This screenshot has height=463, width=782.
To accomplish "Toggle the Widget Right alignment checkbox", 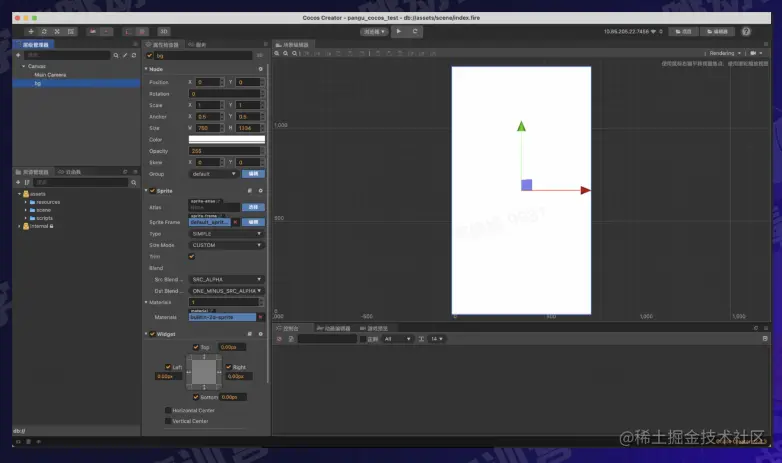I will click(229, 367).
